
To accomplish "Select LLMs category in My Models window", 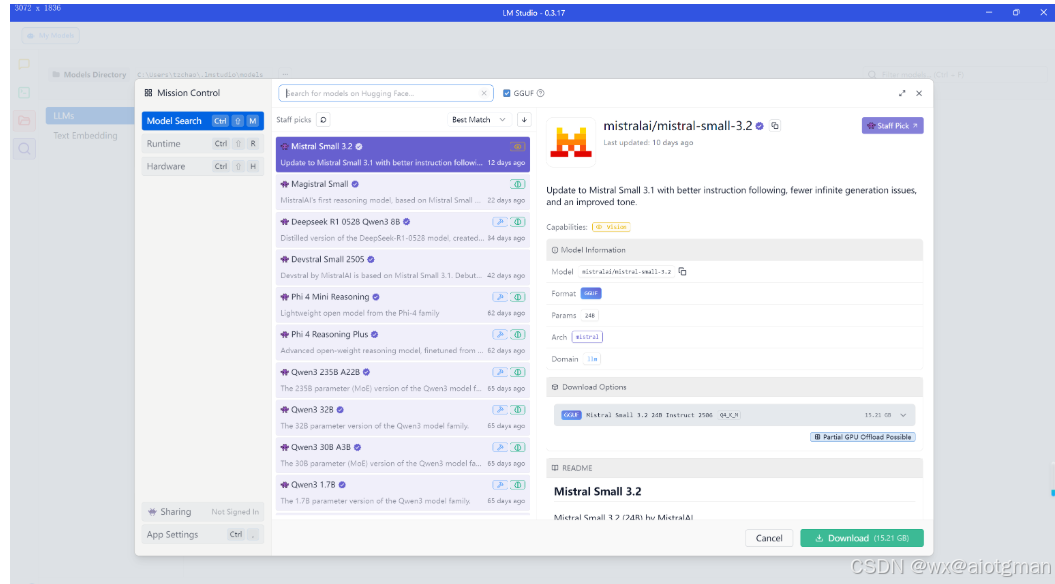I will coord(90,116).
